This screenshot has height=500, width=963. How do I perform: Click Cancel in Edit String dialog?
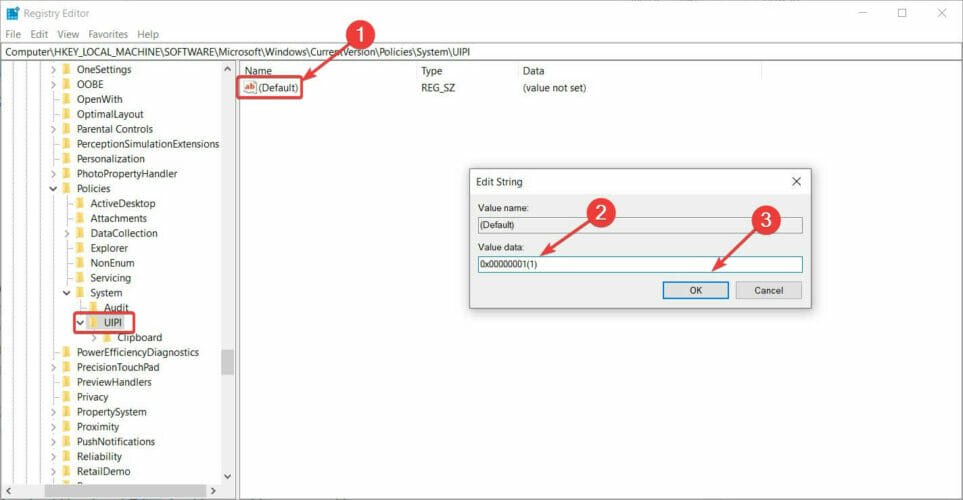click(x=768, y=291)
